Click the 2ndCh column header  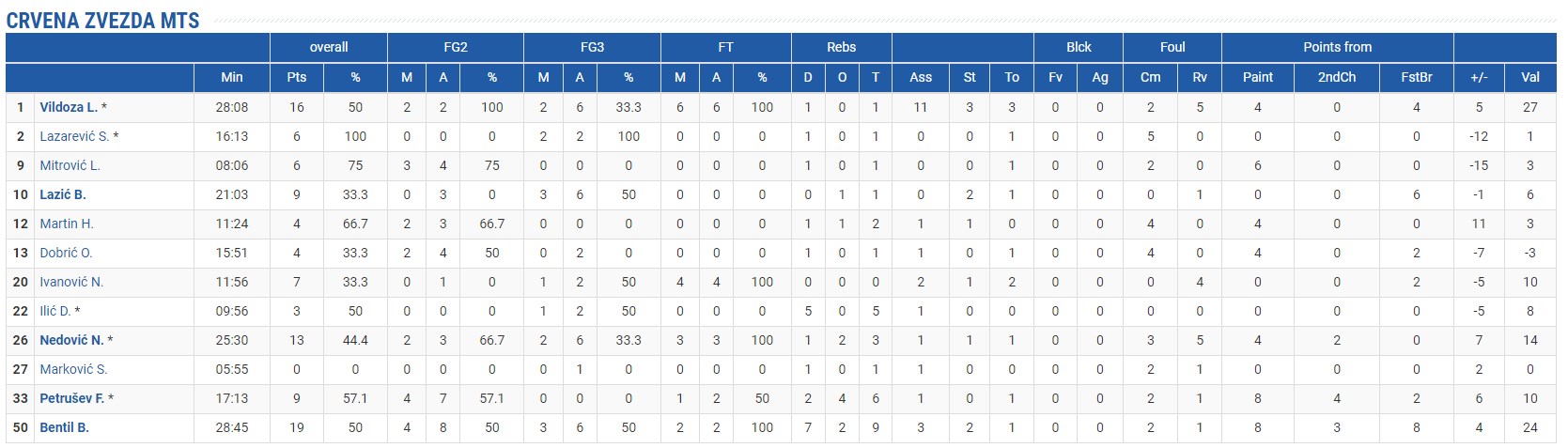(x=1337, y=77)
